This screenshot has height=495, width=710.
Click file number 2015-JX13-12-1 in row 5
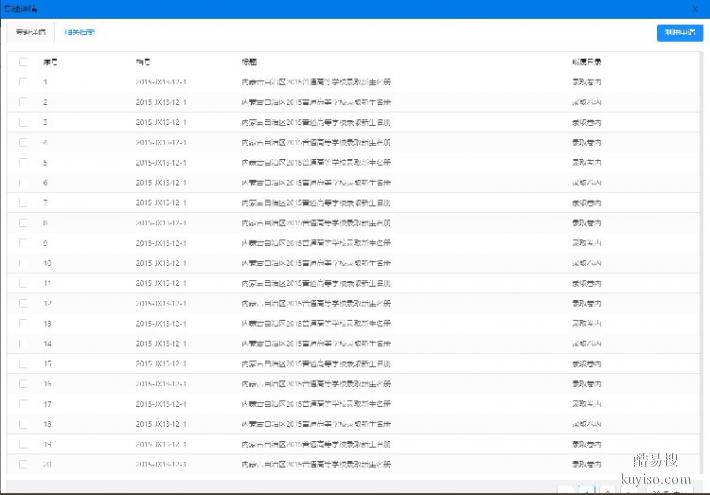pyautogui.click(x=161, y=163)
